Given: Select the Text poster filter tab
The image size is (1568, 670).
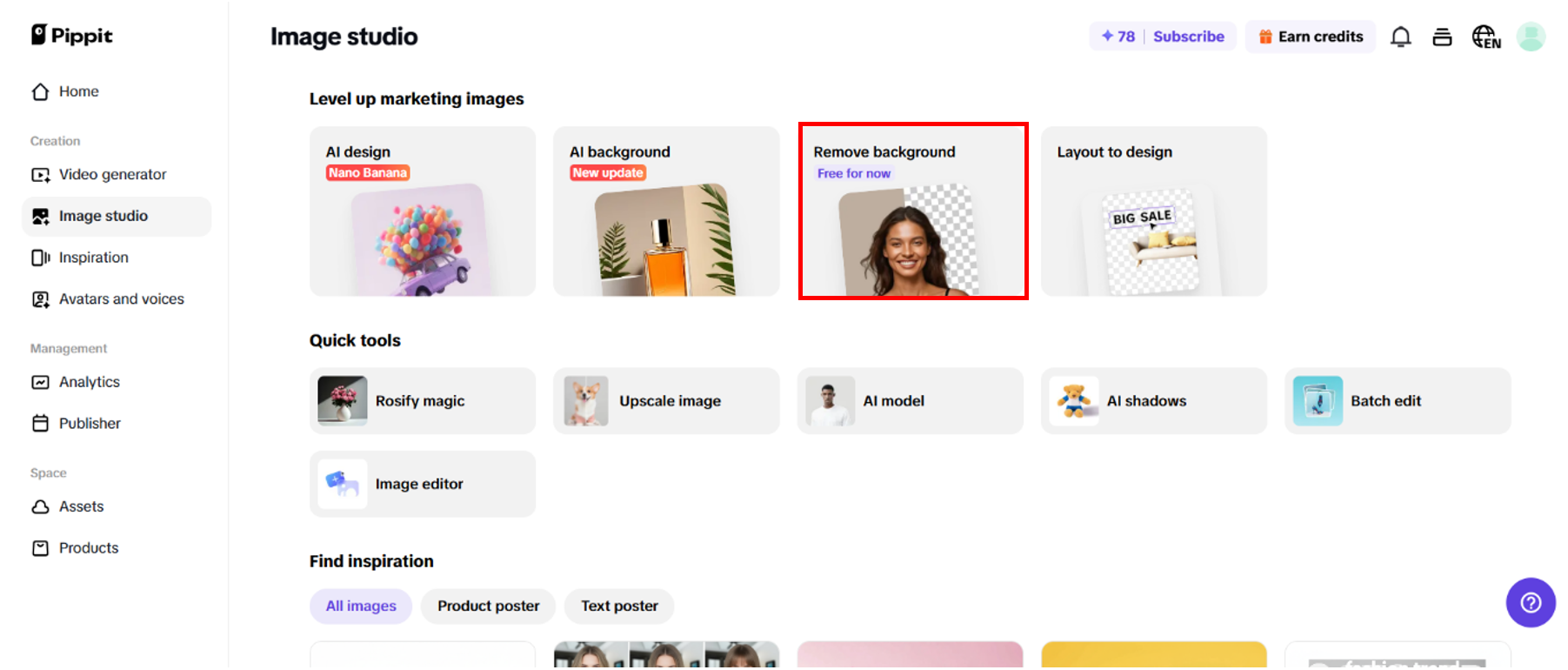Looking at the screenshot, I should click(x=619, y=606).
